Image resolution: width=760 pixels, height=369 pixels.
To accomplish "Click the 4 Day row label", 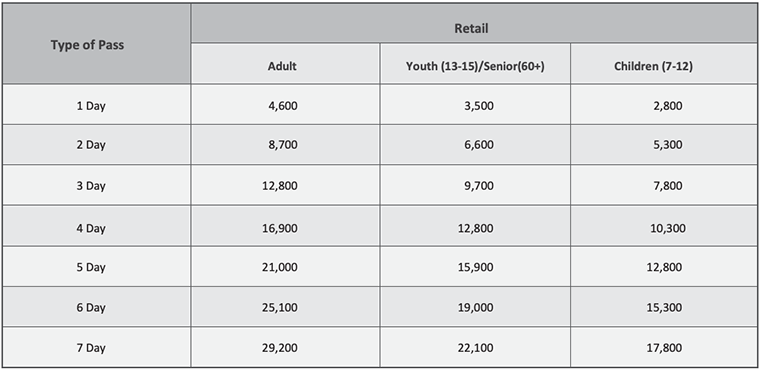I will tap(96, 226).
